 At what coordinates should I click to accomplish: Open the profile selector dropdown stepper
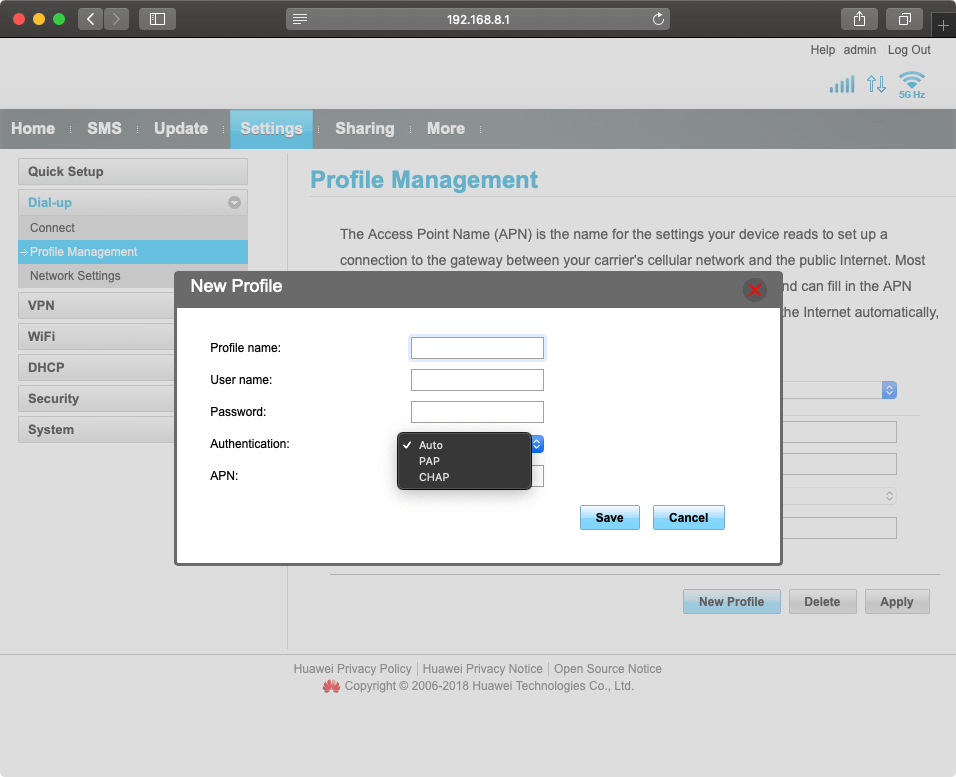889,390
